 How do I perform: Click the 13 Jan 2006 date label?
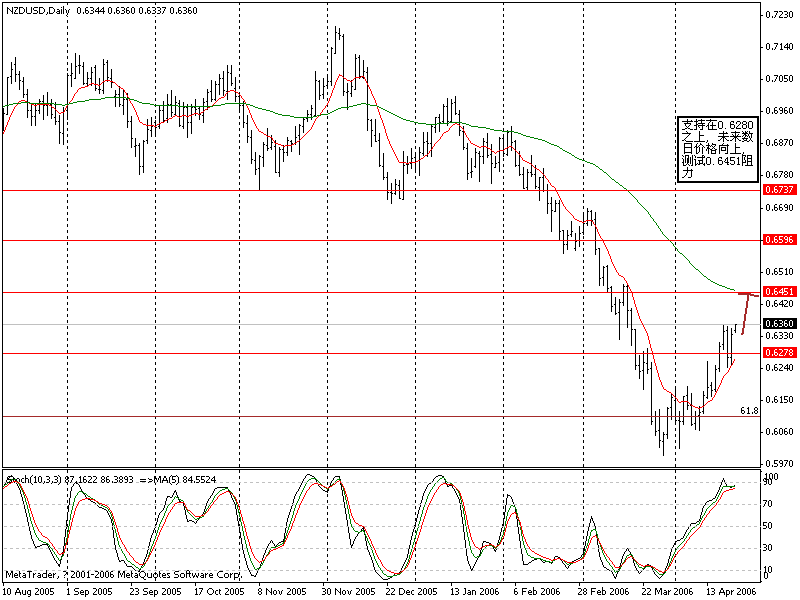pos(474,591)
